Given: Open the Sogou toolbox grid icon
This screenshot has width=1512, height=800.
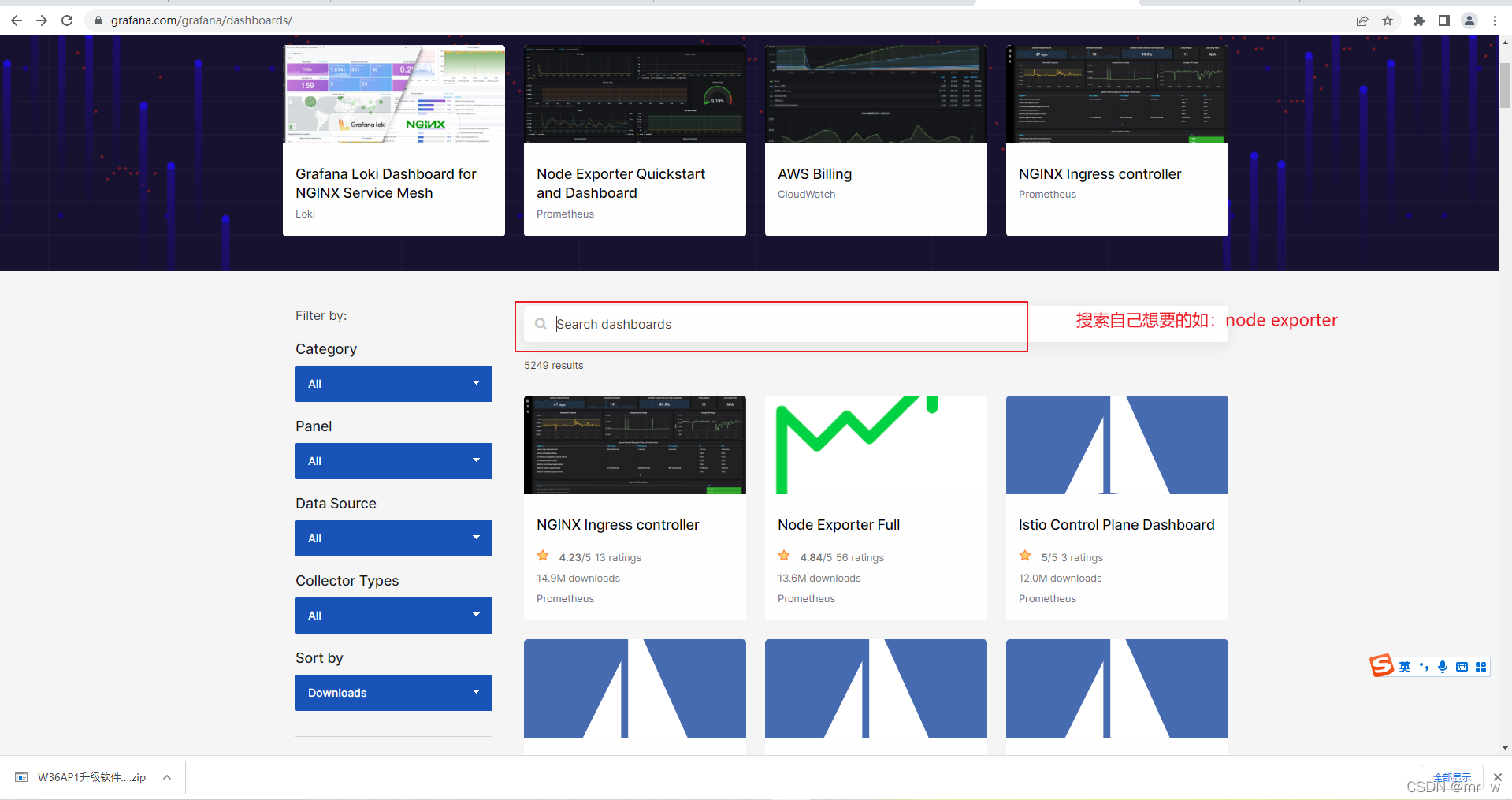Looking at the screenshot, I should coord(1480,667).
